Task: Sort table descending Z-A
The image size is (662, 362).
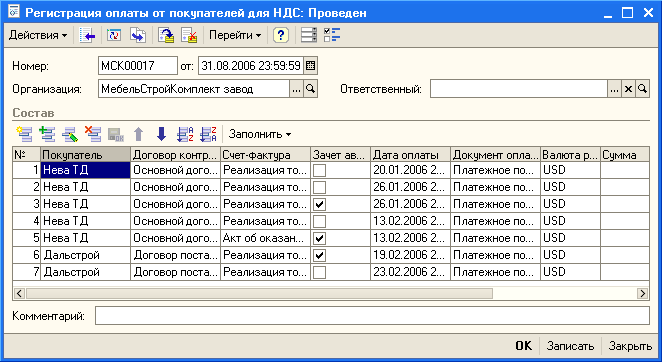Action: [208, 134]
